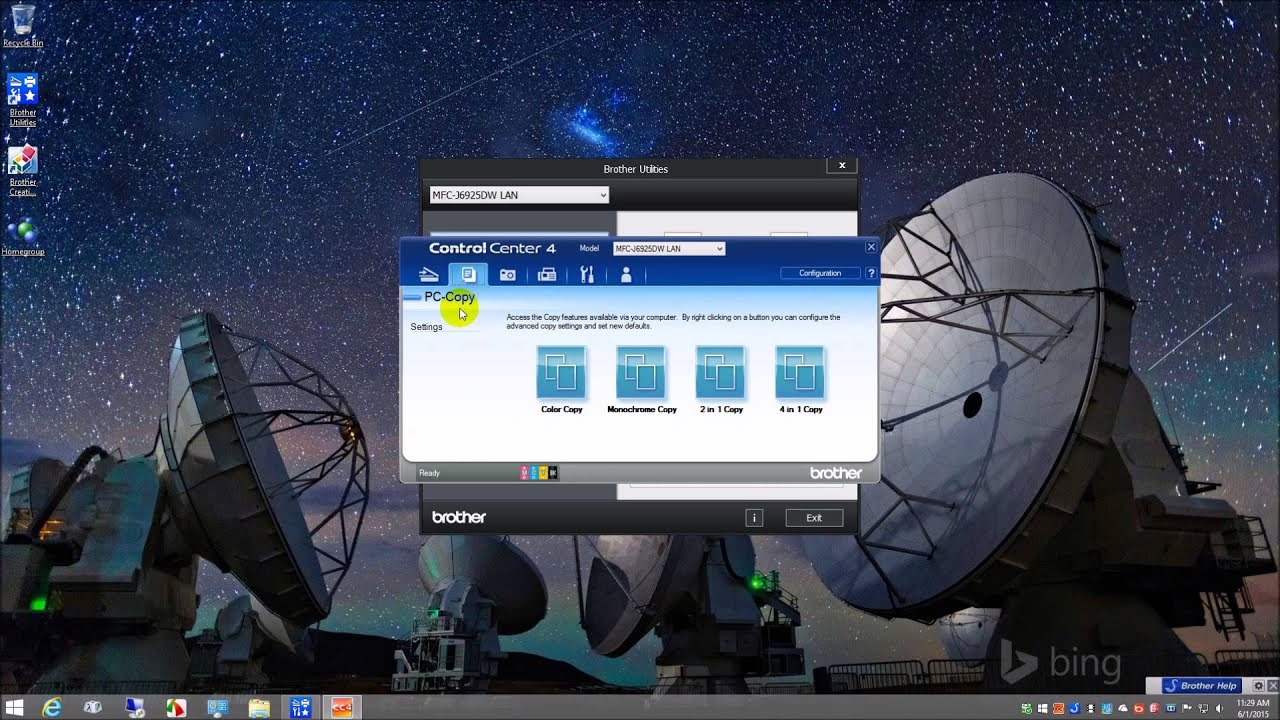This screenshot has height=720, width=1280.
Task: Click the Ready status text
Action: (429, 473)
